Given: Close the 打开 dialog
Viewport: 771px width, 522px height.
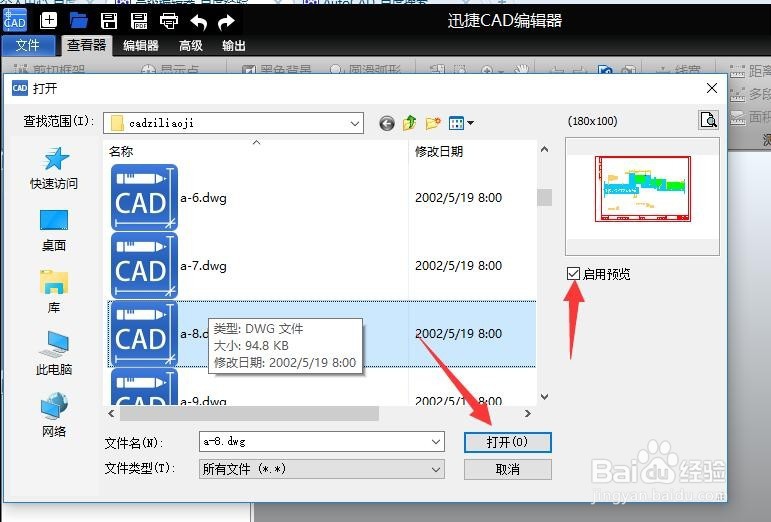Looking at the screenshot, I should (712, 88).
